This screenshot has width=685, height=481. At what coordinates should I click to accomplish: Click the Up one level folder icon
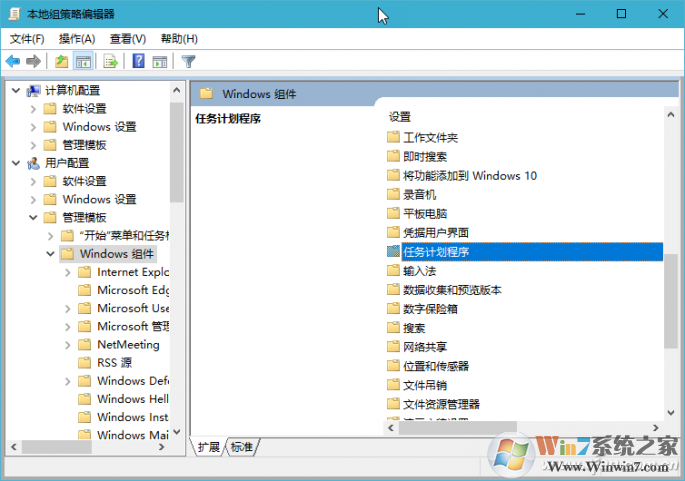pyautogui.click(x=62, y=61)
